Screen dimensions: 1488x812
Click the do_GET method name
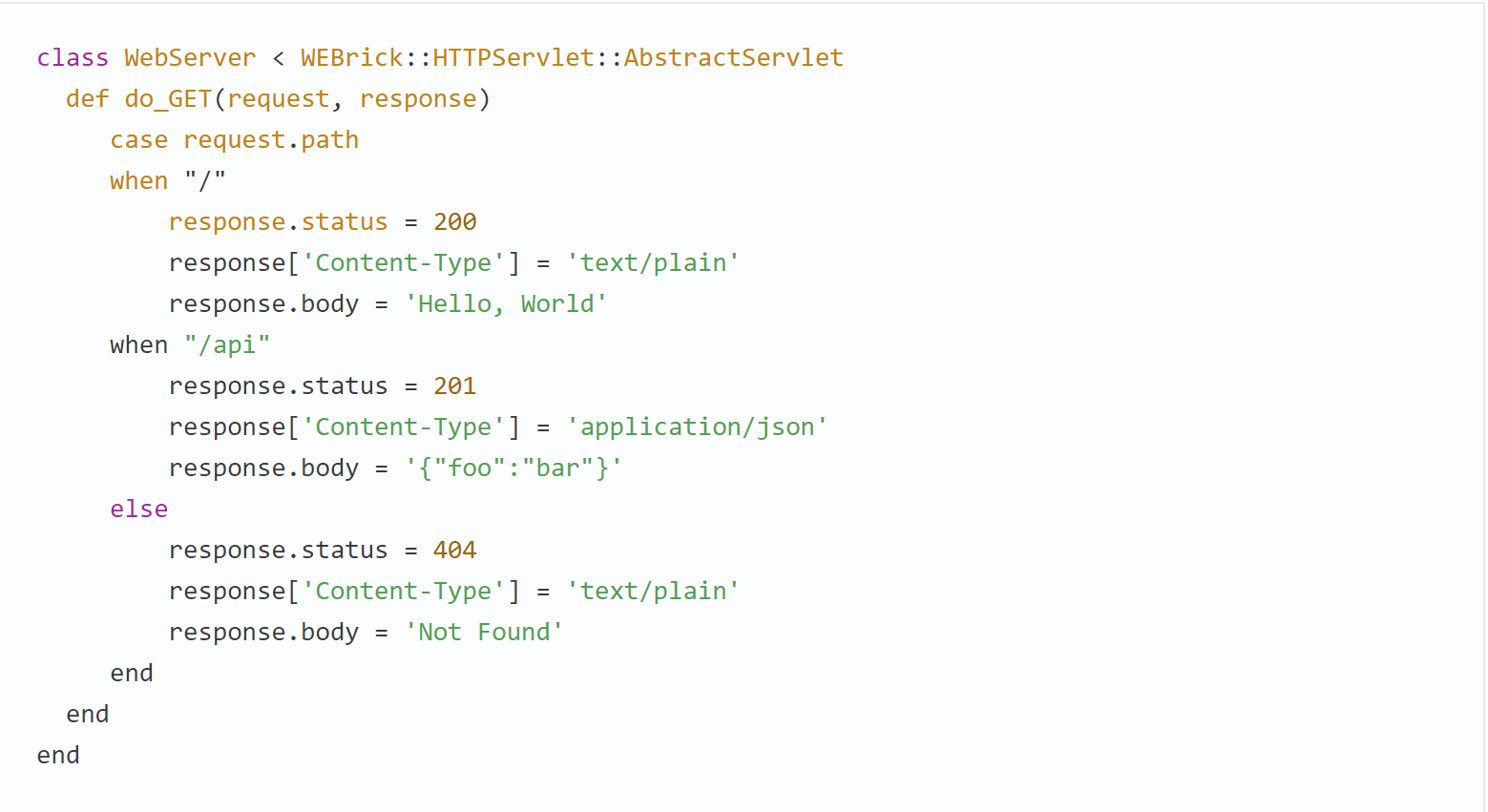[x=168, y=99]
